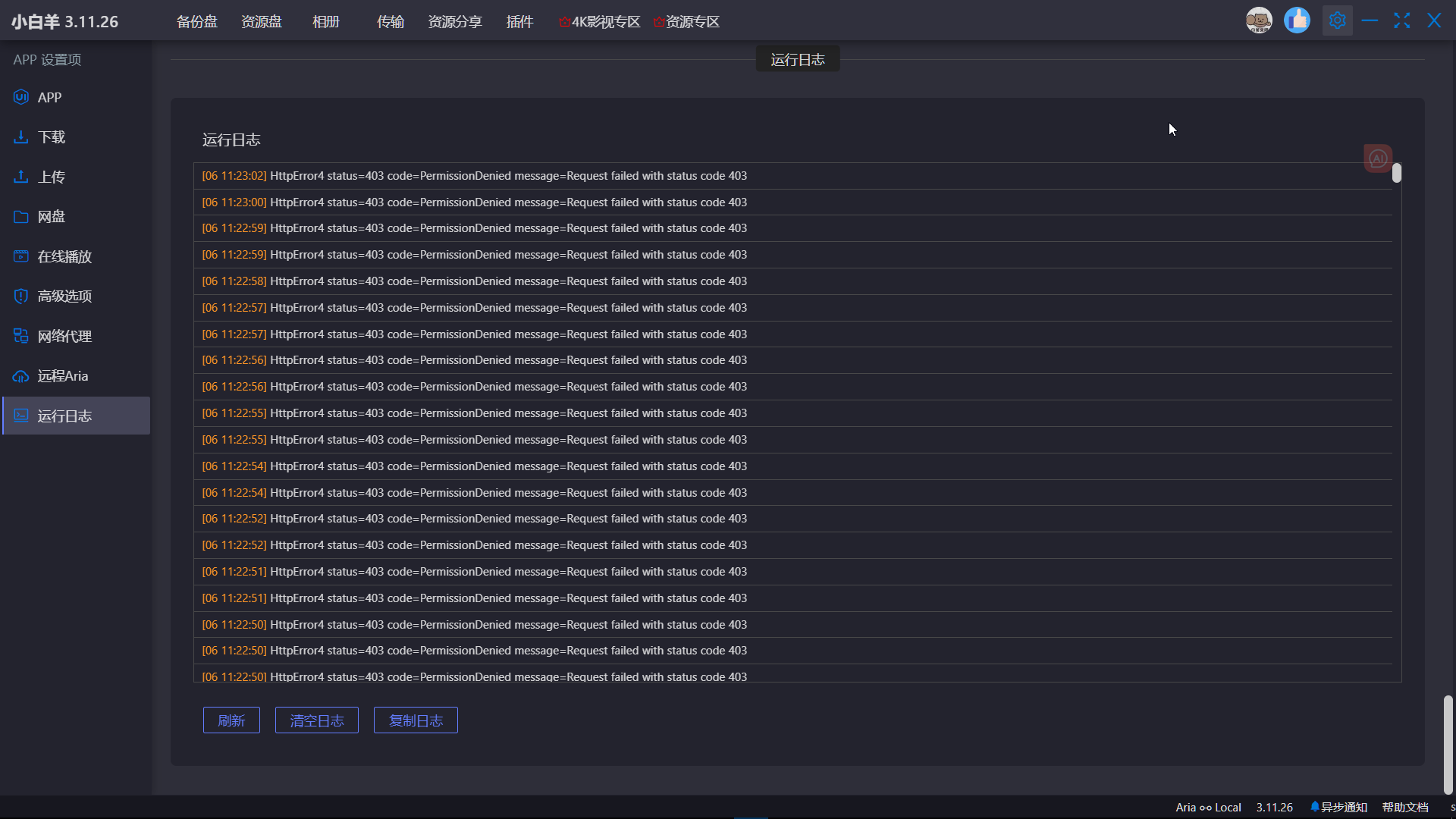The height and width of the screenshot is (819, 1456).
Task: Select the 网盘 folder icon in sidebar
Action: (20, 216)
